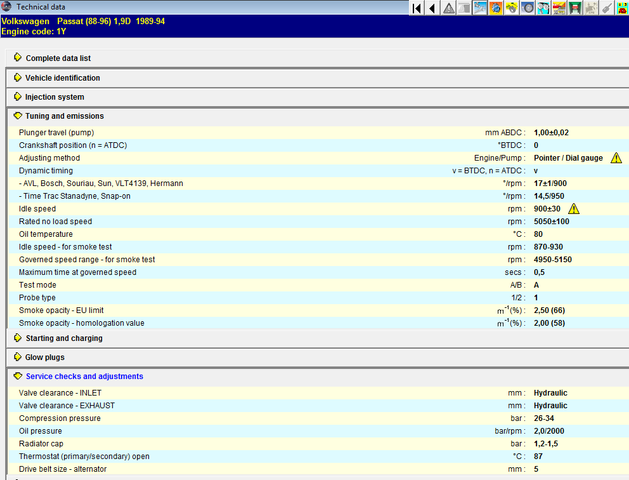Click Idle speed - for smoke test label
Viewport: 629px width, 480px height.
[x=65, y=247]
